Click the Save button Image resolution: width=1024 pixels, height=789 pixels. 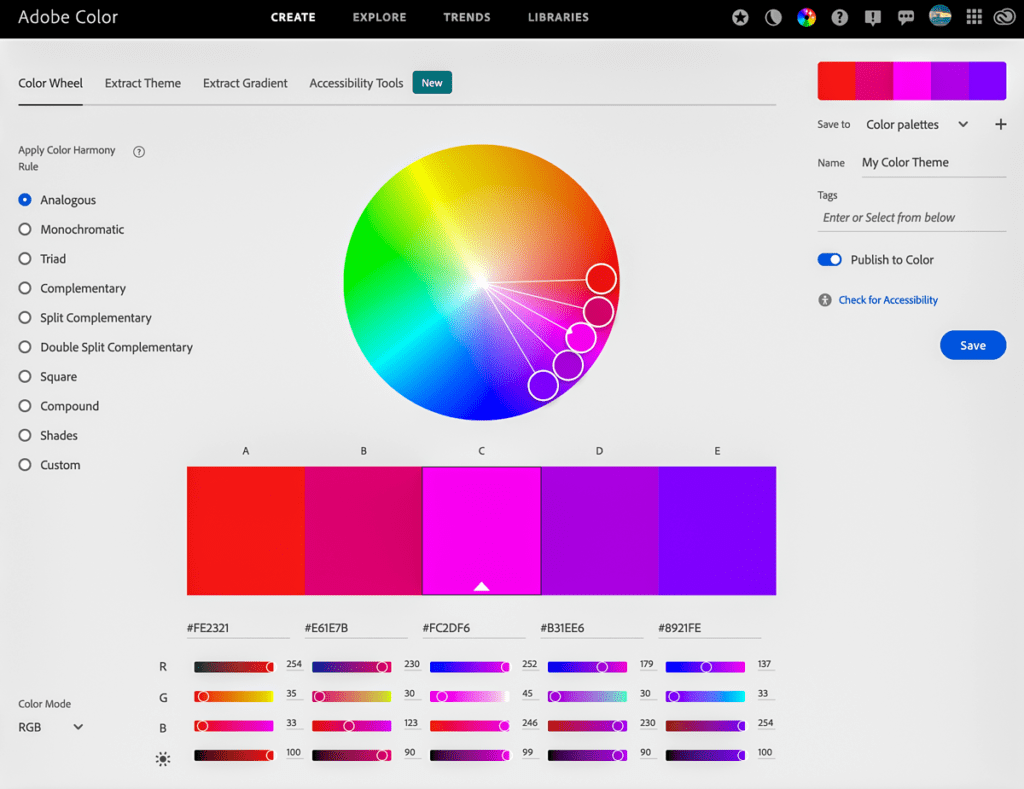(x=972, y=345)
